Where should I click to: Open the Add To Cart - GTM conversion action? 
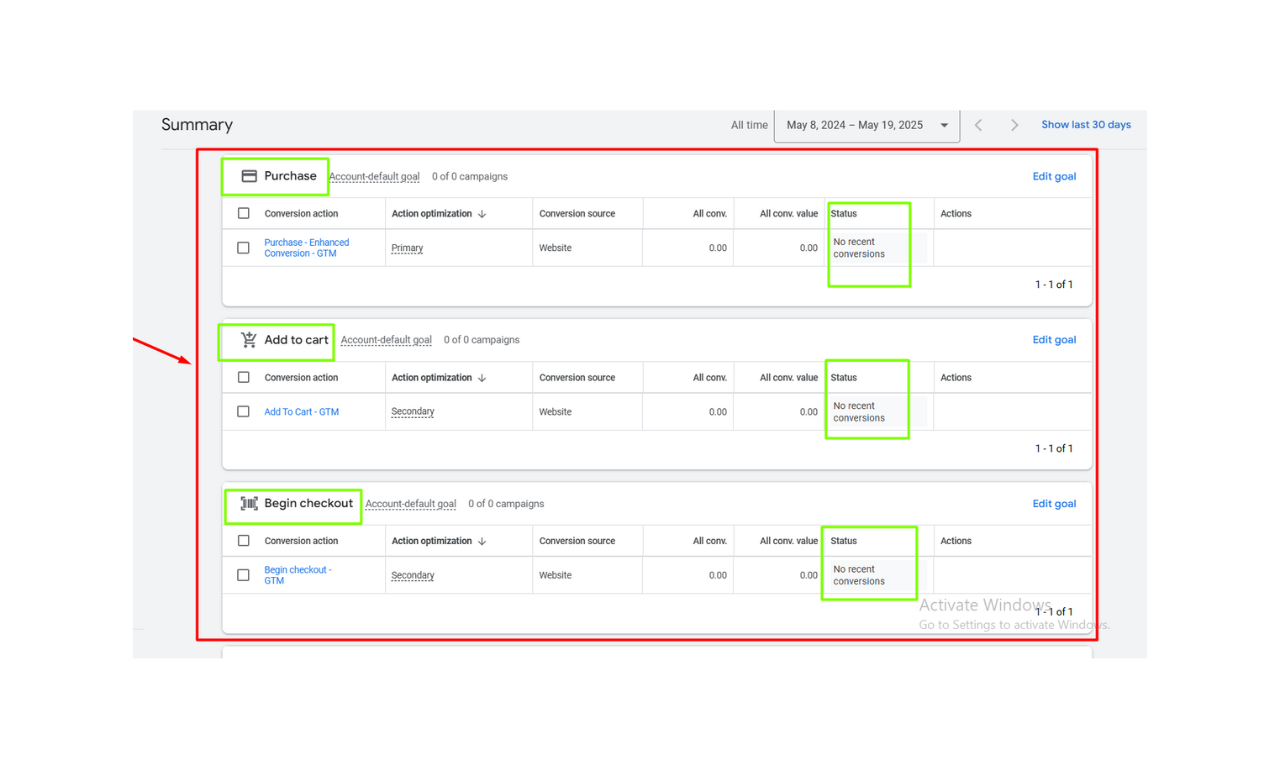tap(301, 411)
